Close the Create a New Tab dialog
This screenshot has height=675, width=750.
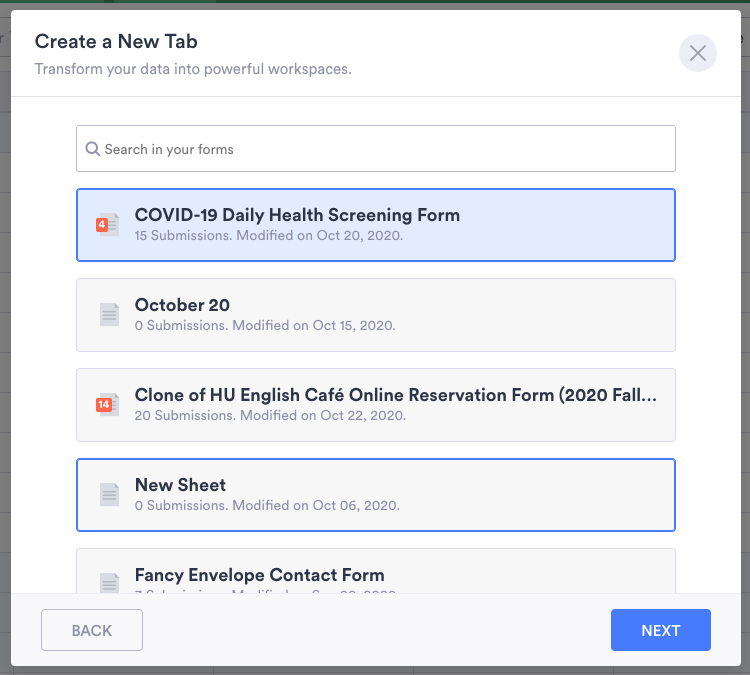(x=697, y=53)
